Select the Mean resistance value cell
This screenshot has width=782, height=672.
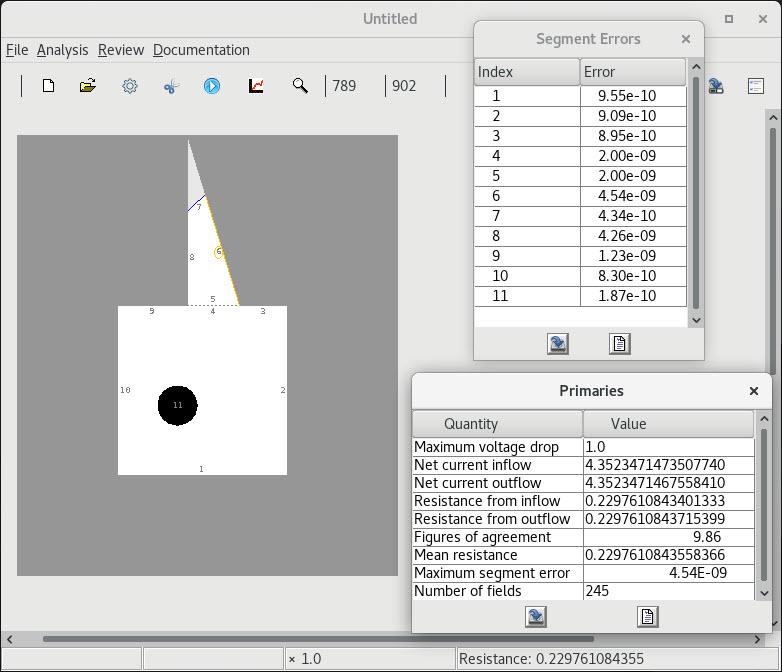[668, 555]
